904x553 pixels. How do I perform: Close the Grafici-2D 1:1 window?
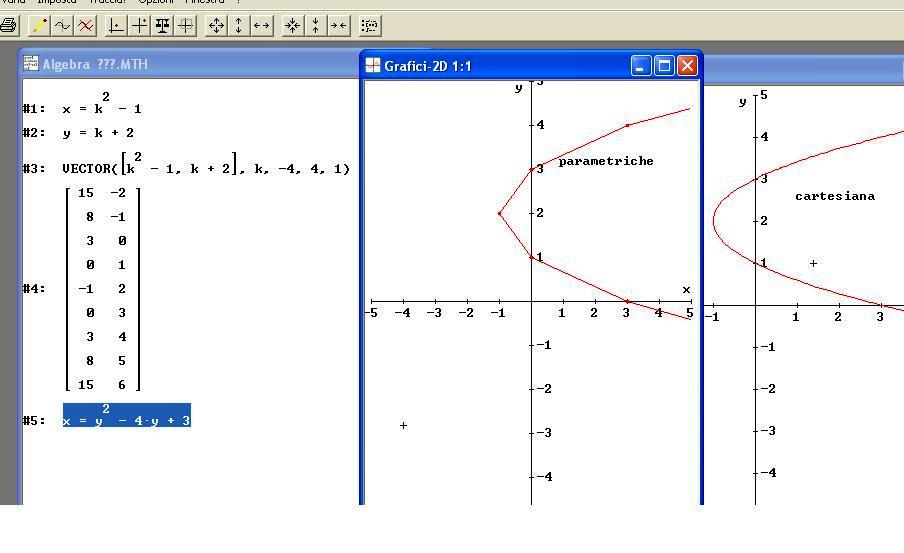coord(687,66)
